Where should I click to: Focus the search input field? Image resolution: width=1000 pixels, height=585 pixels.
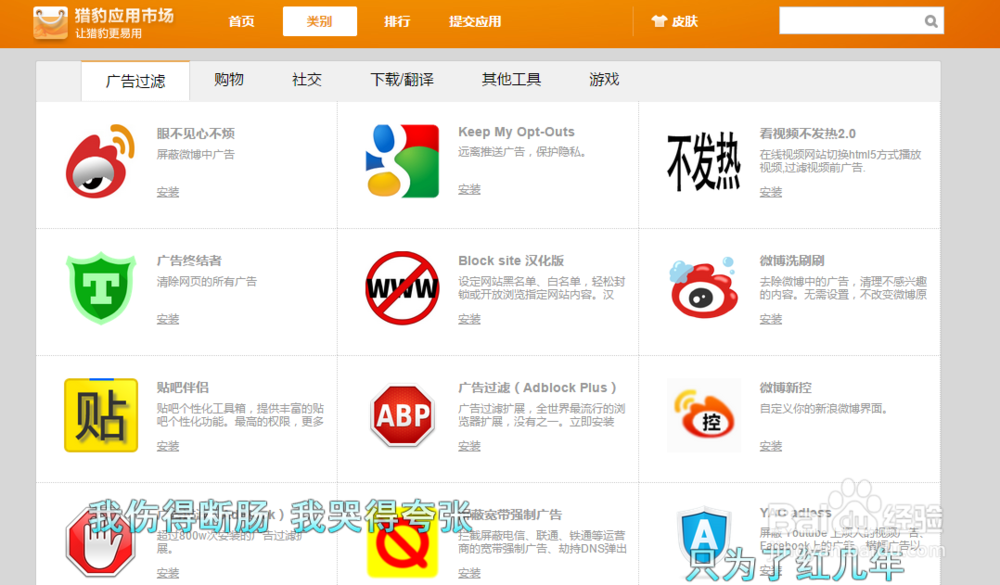(x=851, y=21)
